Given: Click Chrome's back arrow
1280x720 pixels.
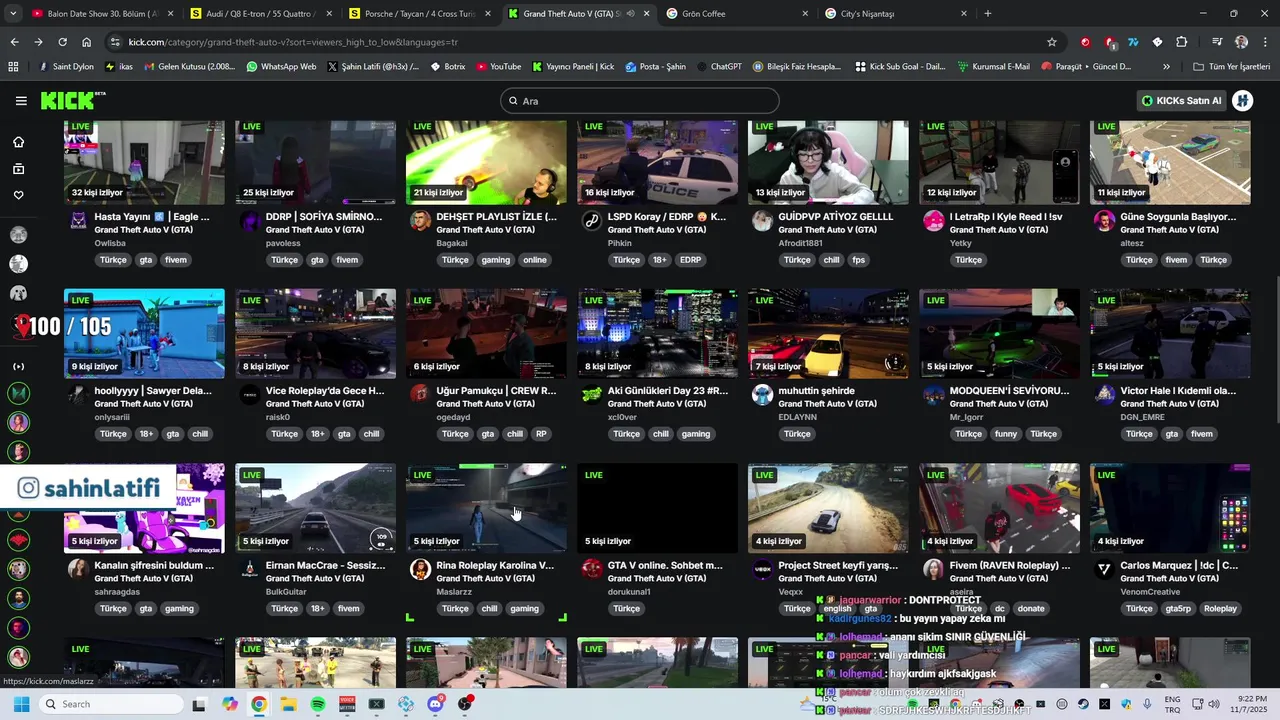Looking at the screenshot, I should [x=14, y=42].
